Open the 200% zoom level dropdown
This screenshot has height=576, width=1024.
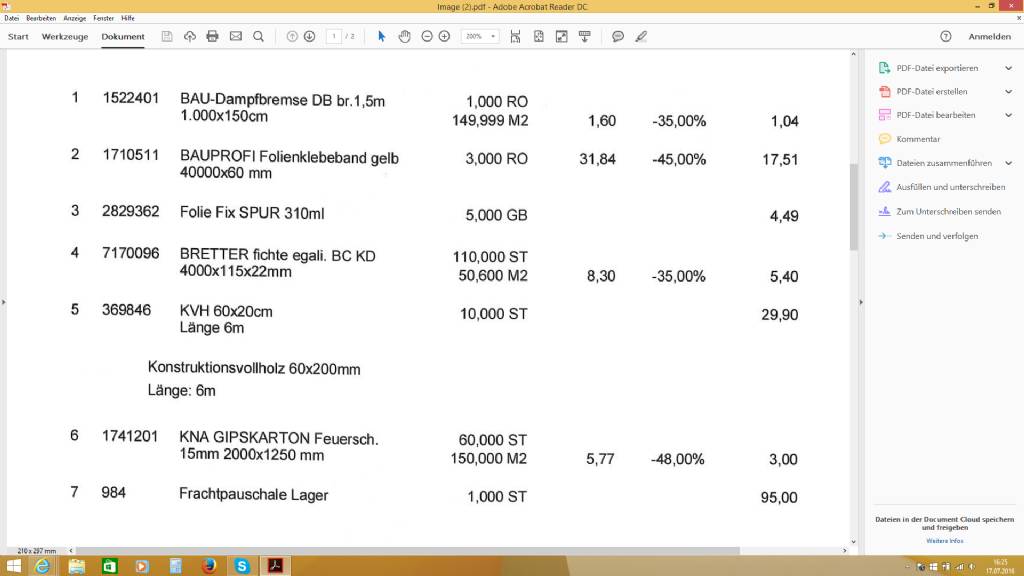pyautogui.click(x=480, y=36)
